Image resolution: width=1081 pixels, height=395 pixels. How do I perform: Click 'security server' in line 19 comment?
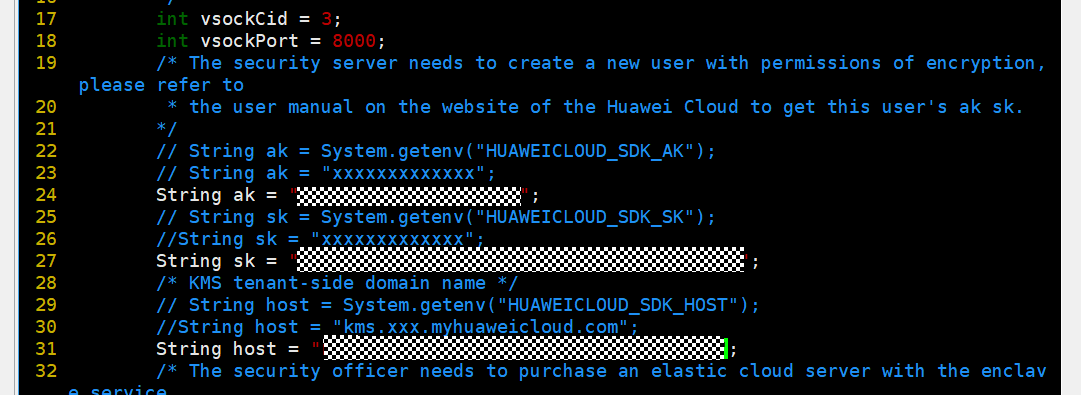coord(315,63)
